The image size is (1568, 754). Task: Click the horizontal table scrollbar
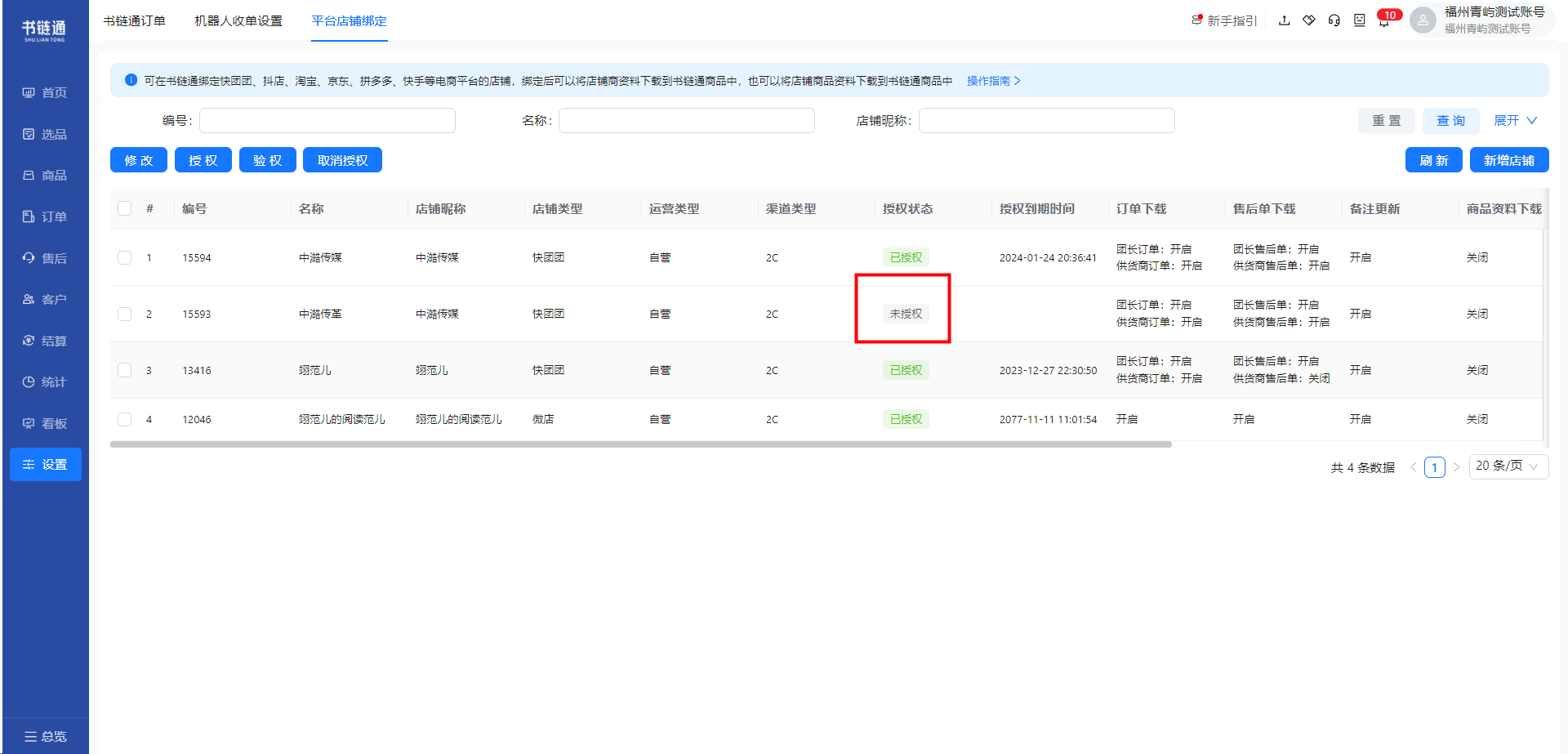coord(641,444)
